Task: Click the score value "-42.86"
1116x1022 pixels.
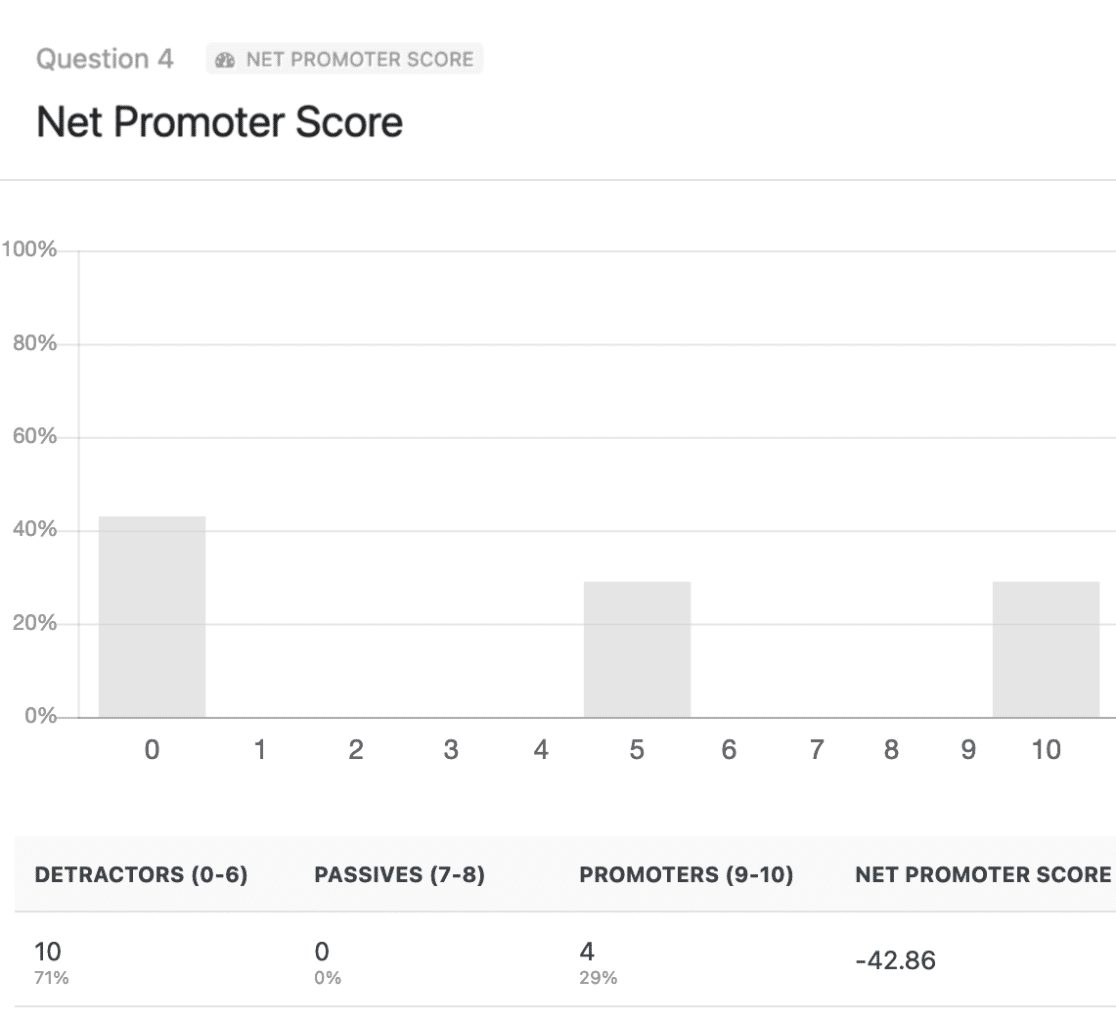Action: (895, 963)
